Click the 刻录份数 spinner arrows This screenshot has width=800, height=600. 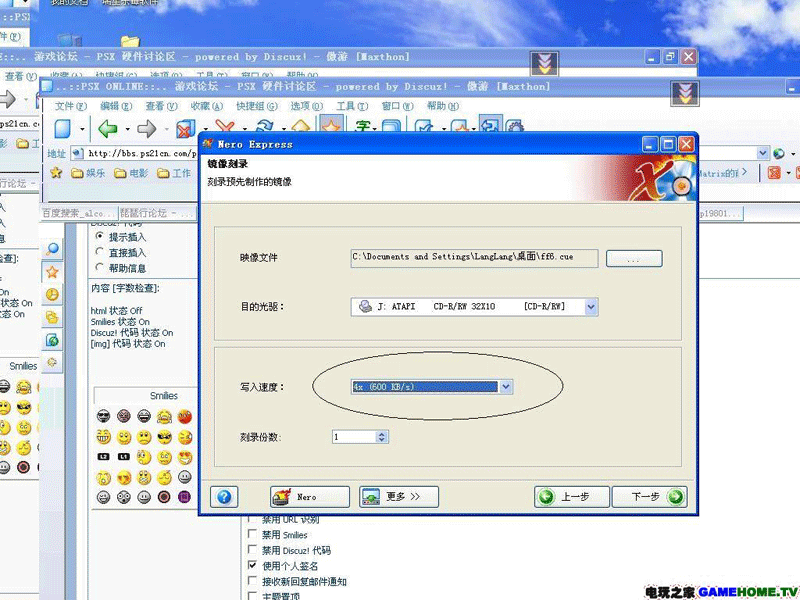(x=382, y=437)
